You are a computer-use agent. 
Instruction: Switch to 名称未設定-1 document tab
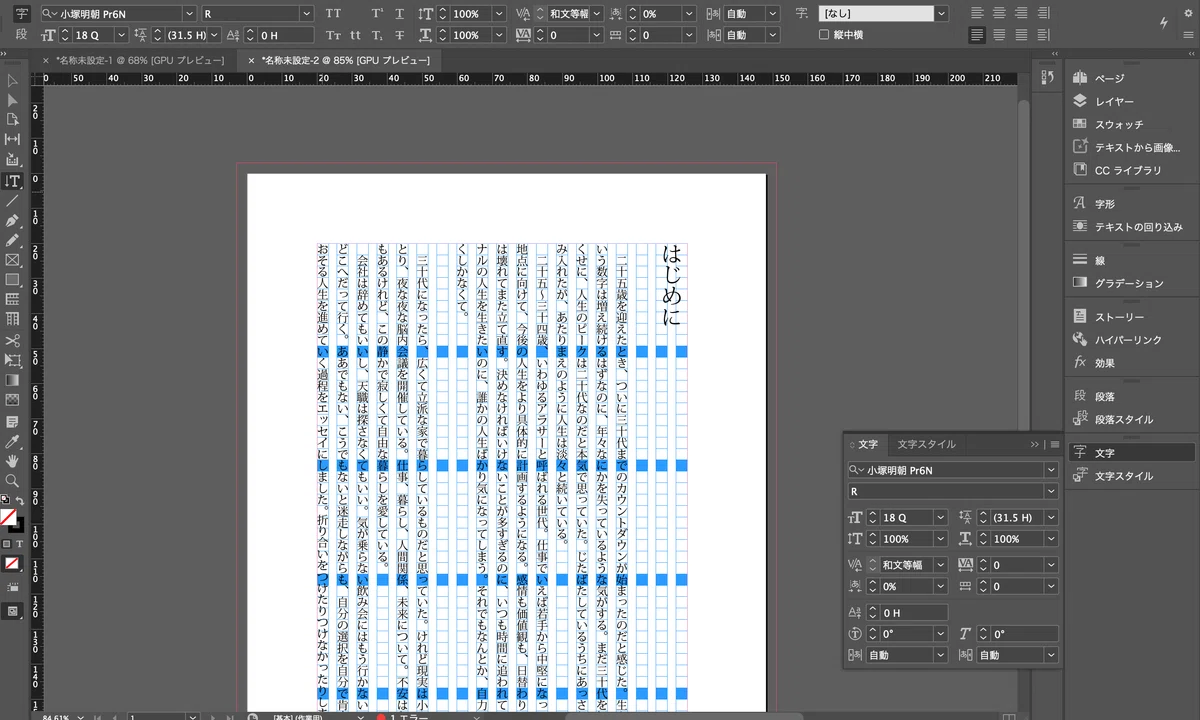(x=139, y=60)
